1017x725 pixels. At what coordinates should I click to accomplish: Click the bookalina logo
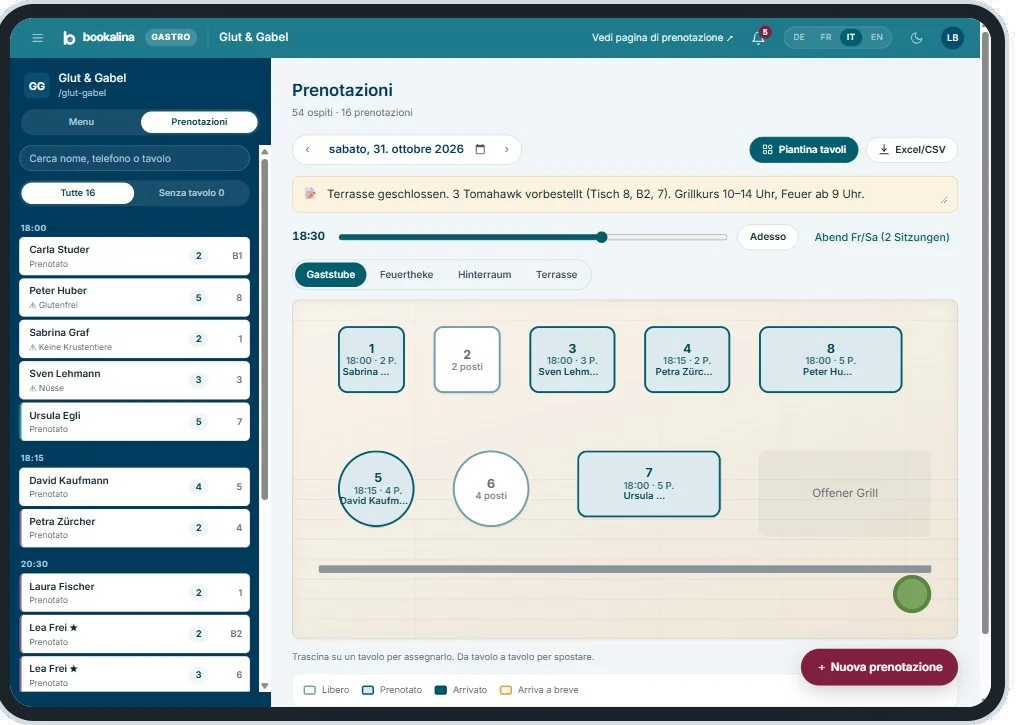tap(98, 38)
